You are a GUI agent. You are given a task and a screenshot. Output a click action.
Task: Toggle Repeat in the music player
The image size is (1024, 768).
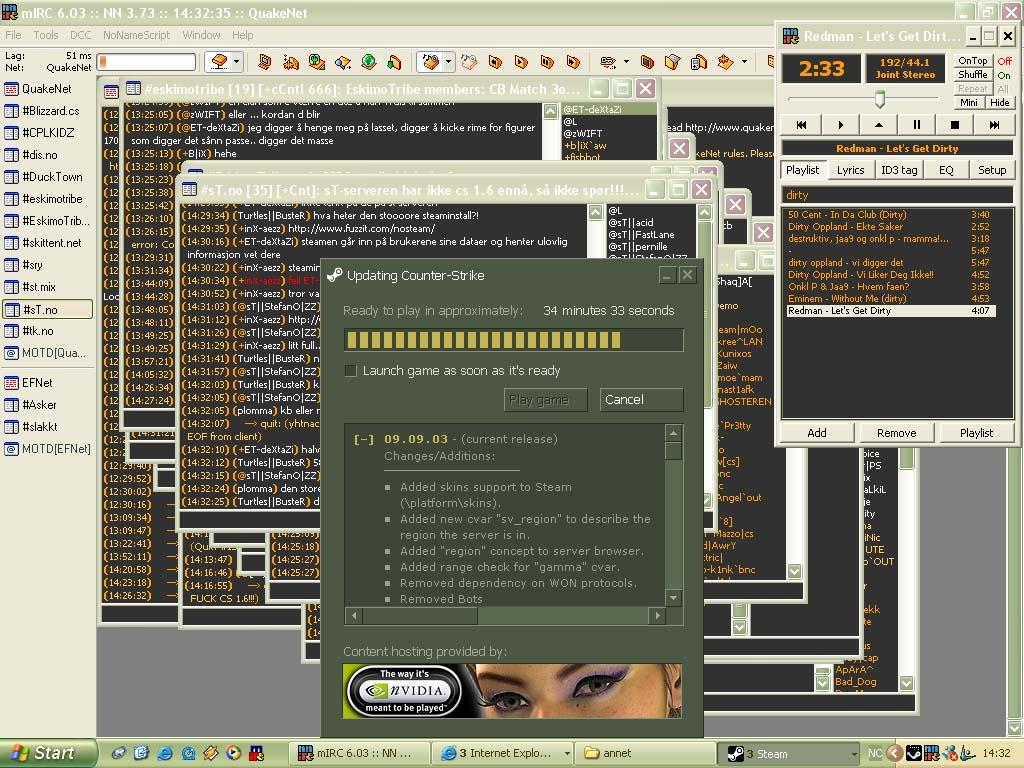click(x=972, y=89)
